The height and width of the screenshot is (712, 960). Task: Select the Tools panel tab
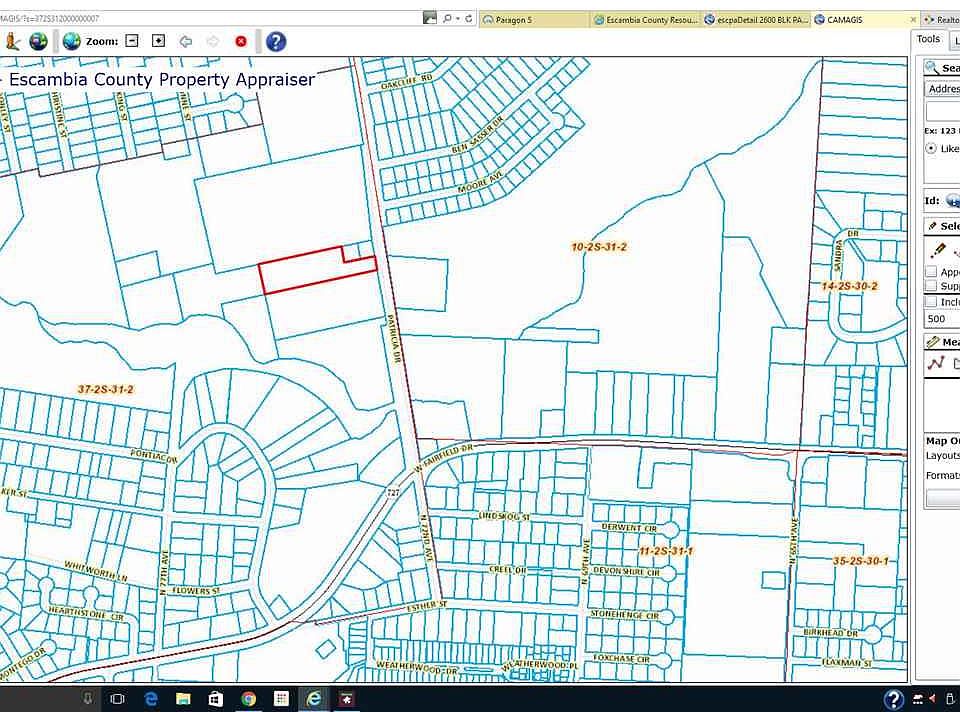[928, 39]
